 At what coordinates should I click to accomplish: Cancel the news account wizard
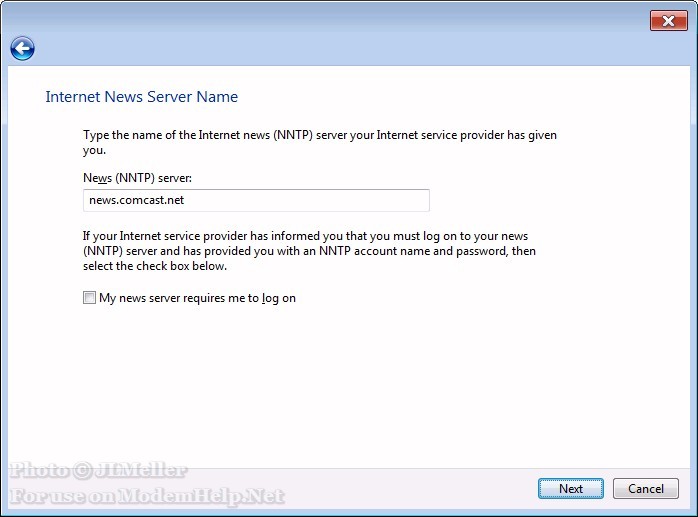point(645,489)
